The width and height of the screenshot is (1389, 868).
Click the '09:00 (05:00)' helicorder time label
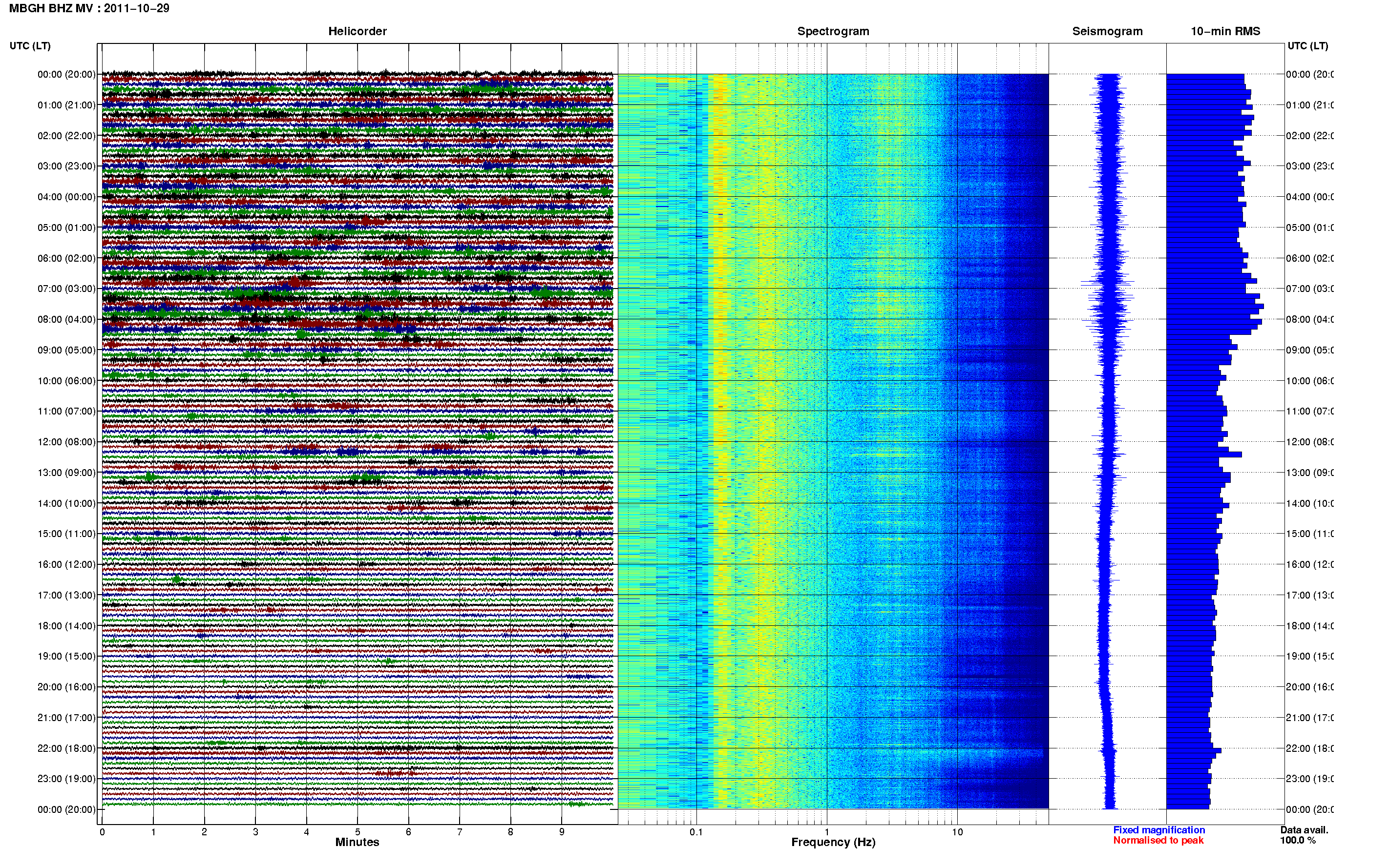coord(66,350)
